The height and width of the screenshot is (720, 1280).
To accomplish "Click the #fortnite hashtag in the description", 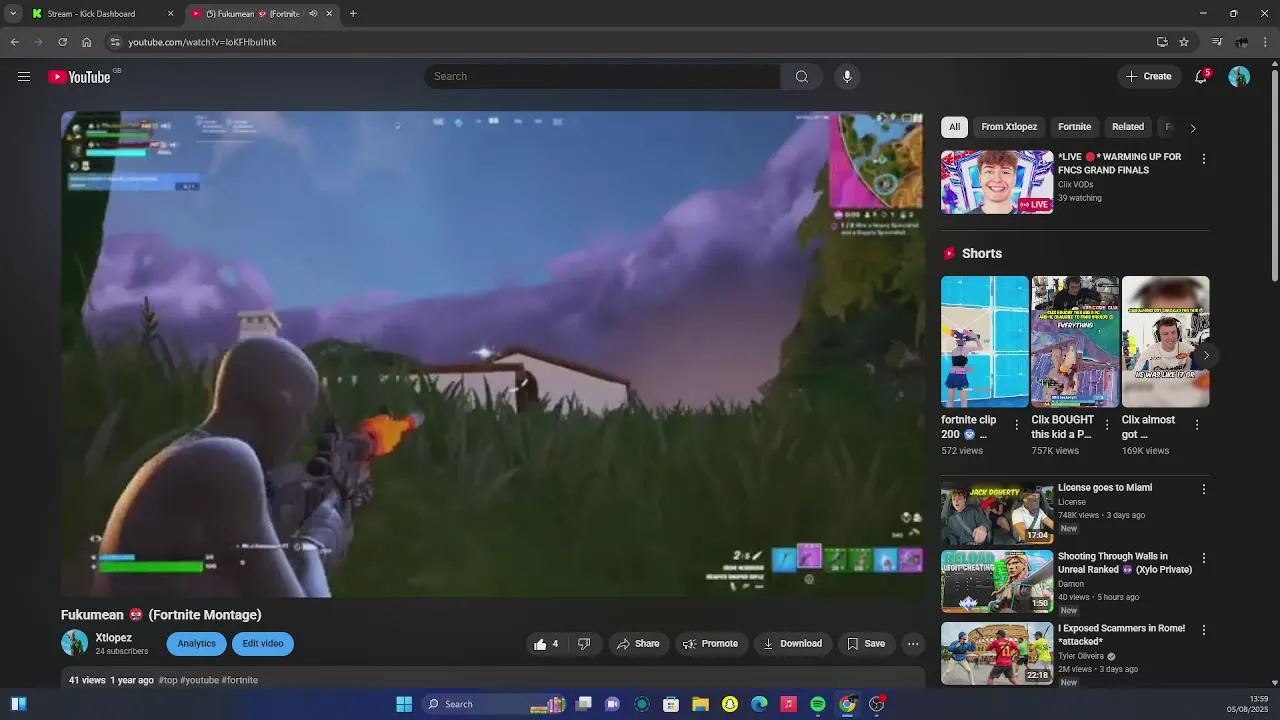I will 240,680.
